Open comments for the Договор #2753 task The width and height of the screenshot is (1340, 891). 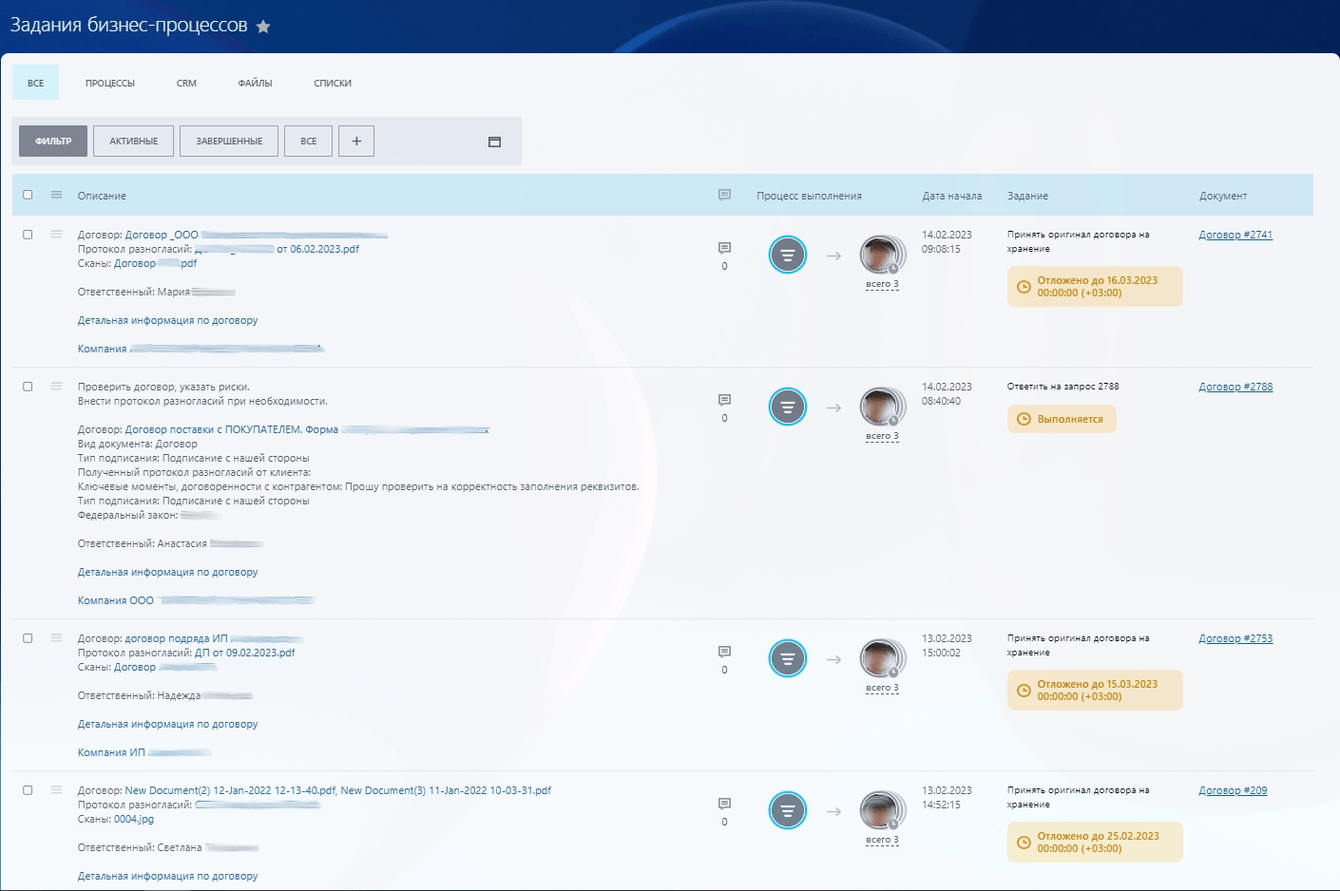pyautogui.click(x=725, y=652)
